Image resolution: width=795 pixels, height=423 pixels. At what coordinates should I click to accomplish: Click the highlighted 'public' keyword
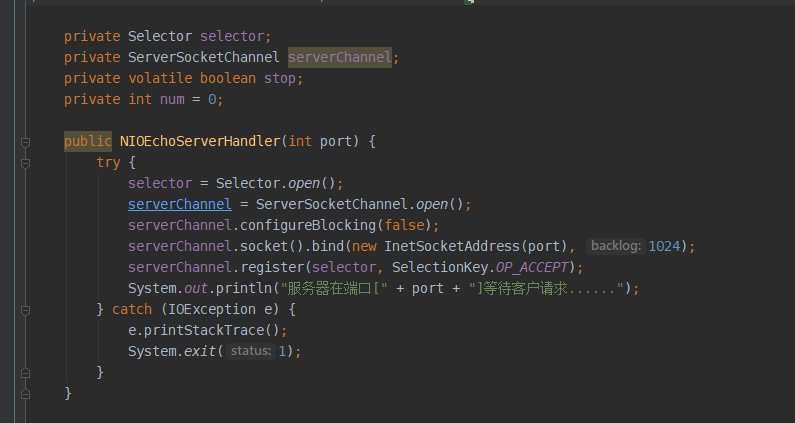point(88,141)
